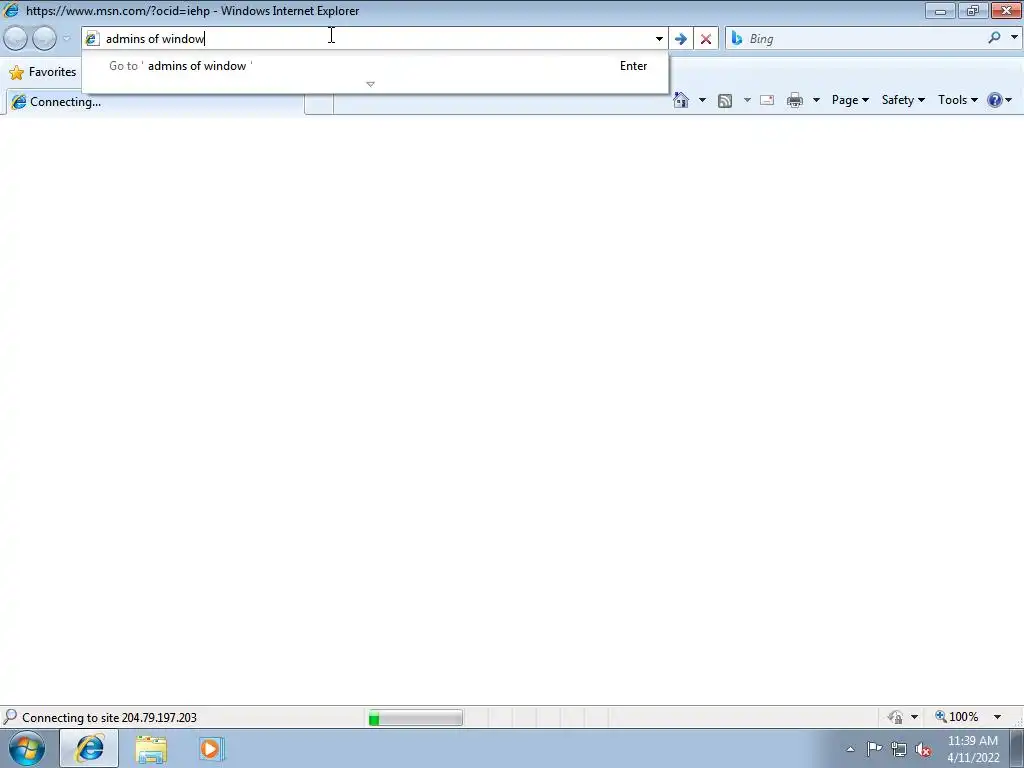Open the Favorites button
The width and height of the screenshot is (1024, 768).
point(43,72)
